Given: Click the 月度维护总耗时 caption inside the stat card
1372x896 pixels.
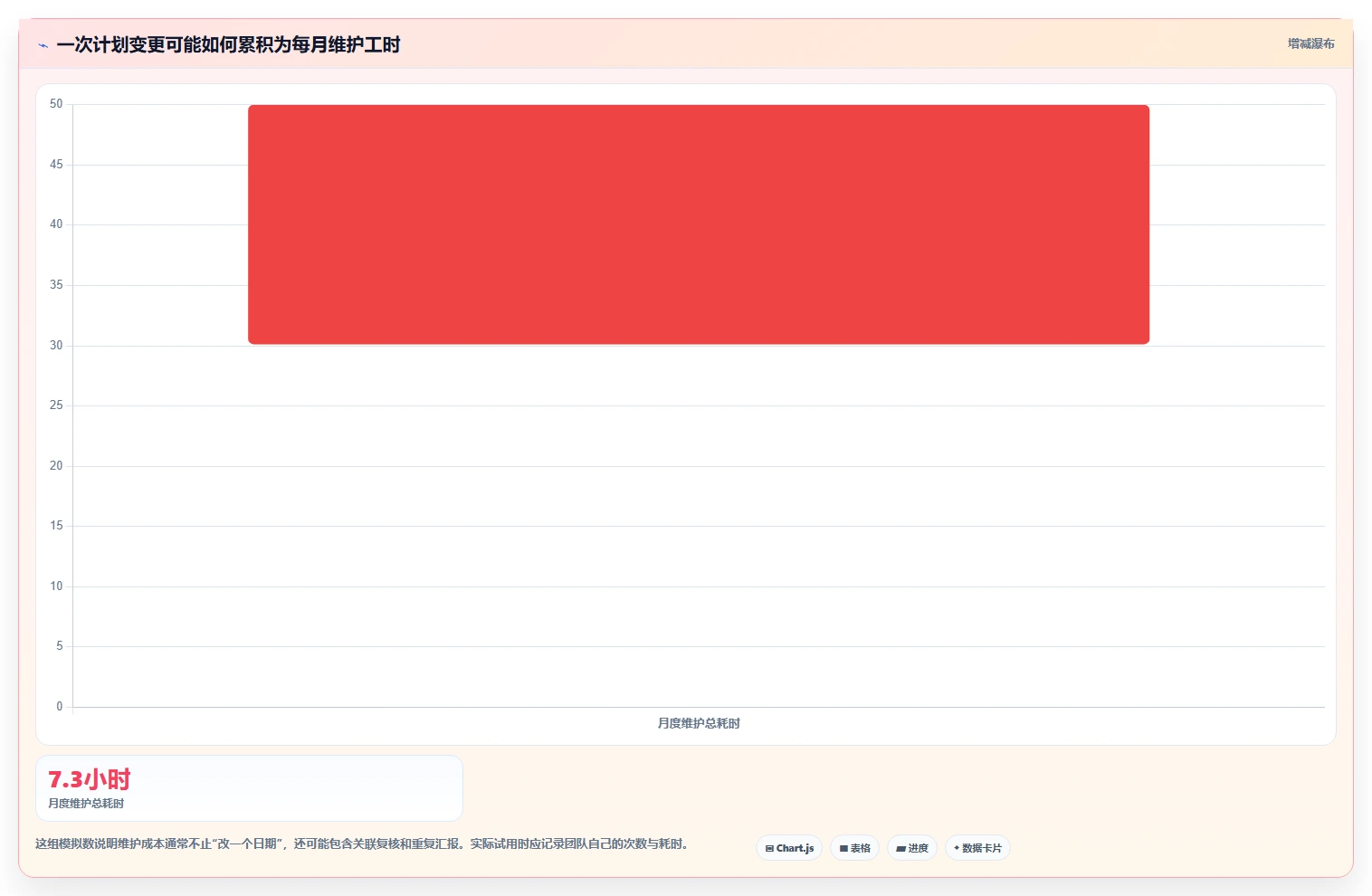Looking at the screenshot, I should 86,804.
